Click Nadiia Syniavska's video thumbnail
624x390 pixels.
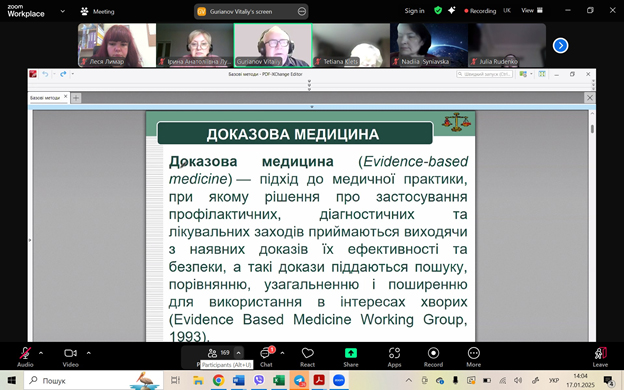point(429,45)
